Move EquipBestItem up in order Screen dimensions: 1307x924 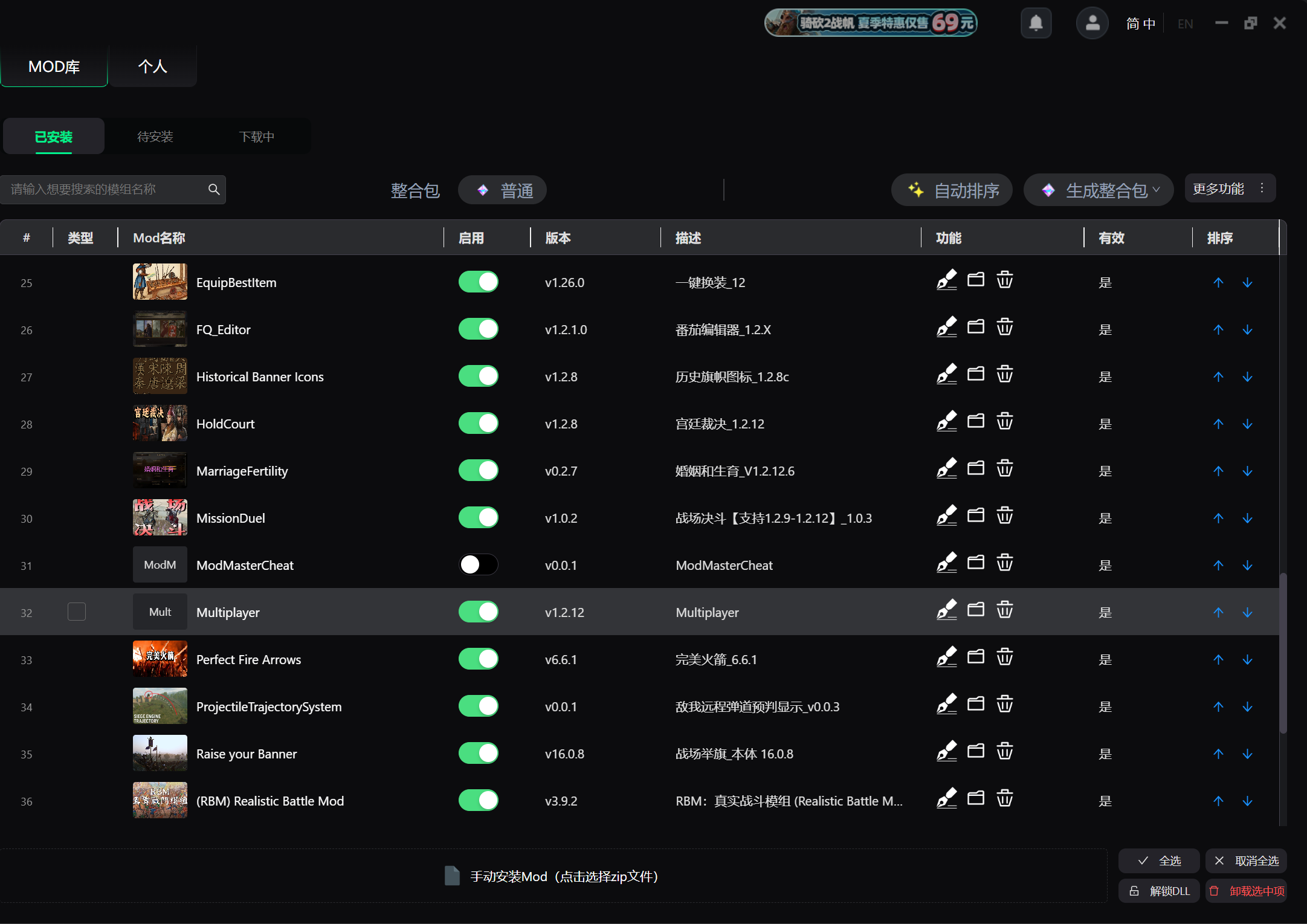[1218, 283]
